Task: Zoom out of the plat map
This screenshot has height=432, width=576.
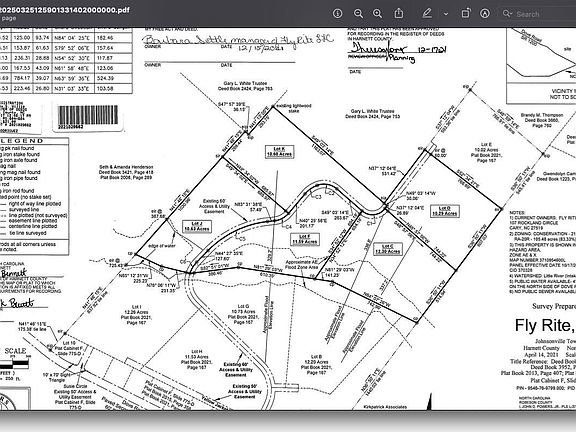Action: point(358,14)
